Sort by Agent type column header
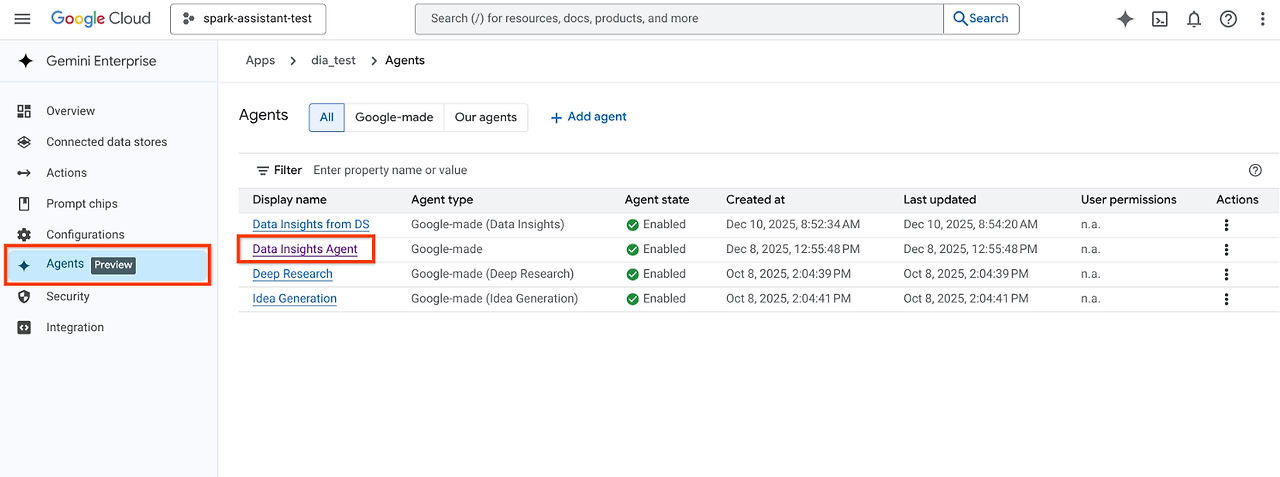The image size is (1280, 477). [x=442, y=200]
